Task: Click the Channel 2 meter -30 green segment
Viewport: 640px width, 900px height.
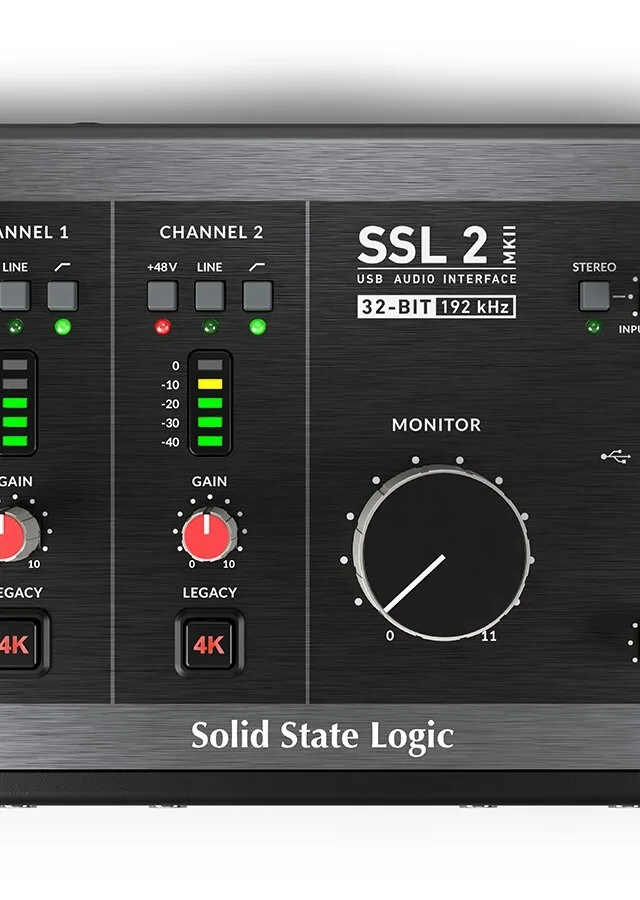Action: (x=210, y=422)
